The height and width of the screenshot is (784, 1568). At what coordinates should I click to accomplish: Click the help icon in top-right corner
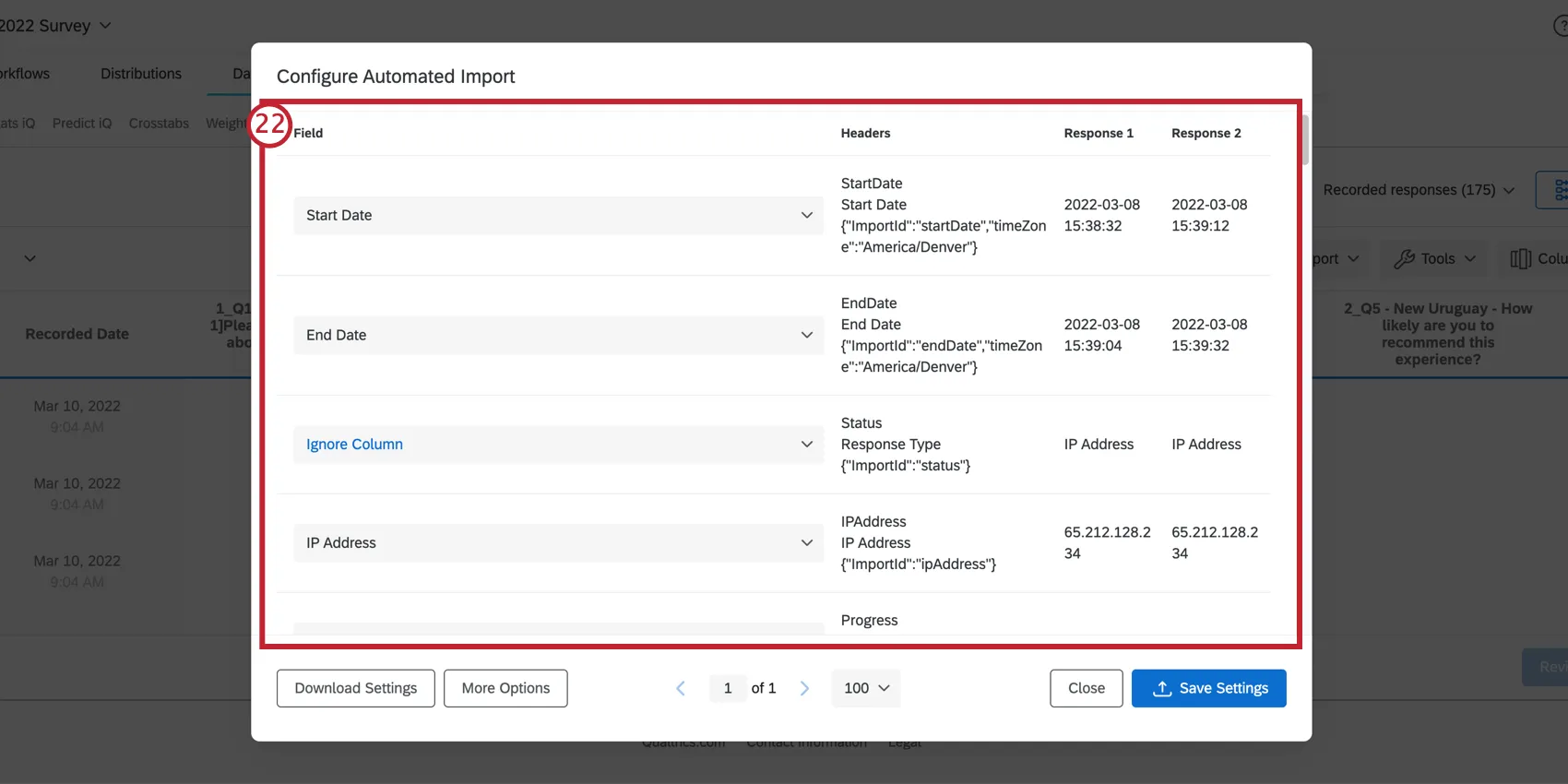point(1561,26)
